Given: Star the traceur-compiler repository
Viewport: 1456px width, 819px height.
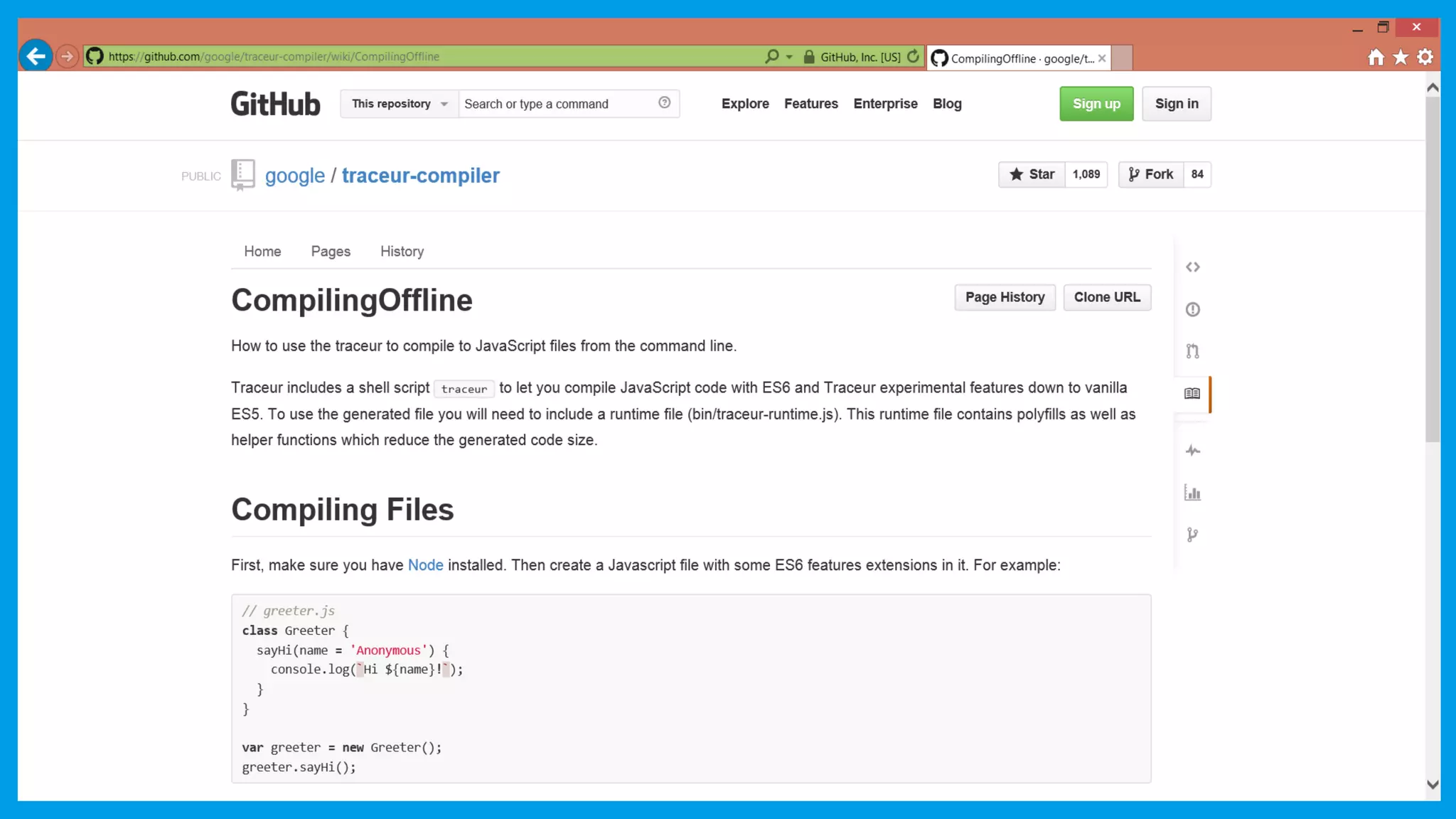Looking at the screenshot, I should pyautogui.click(x=1032, y=174).
